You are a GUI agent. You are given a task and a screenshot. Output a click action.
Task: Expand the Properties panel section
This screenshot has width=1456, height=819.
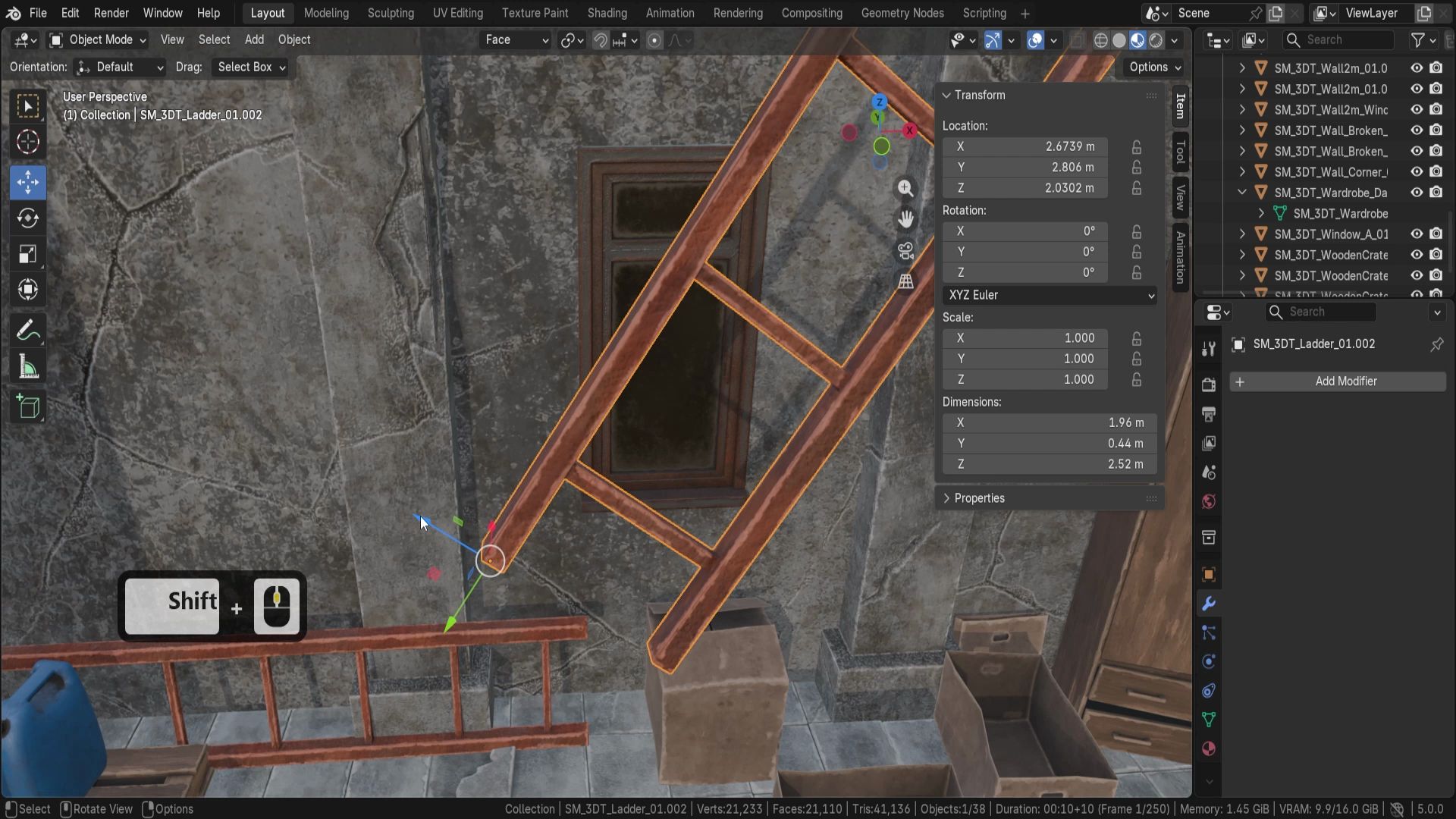(978, 498)
